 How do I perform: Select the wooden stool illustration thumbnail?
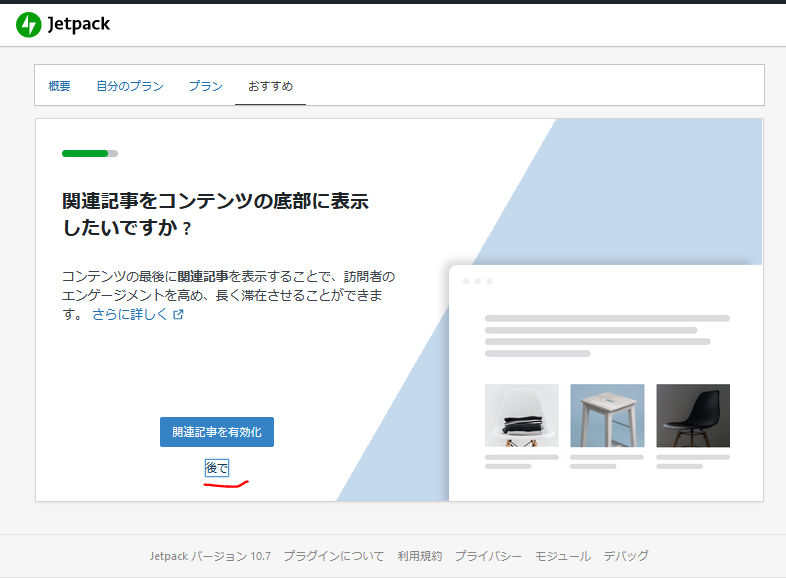point(607,415)
